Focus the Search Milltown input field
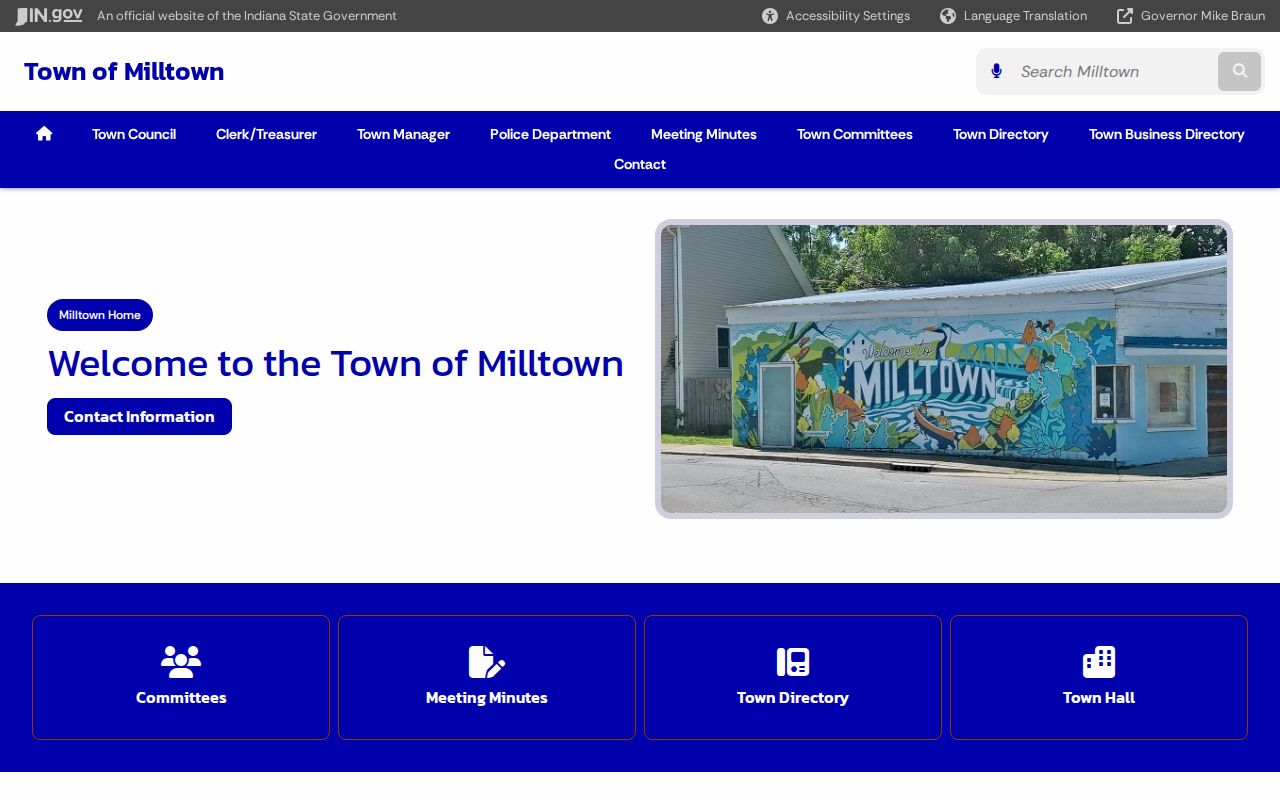Image resolution: width=1280 pixels, height=800 pixels. pos(1112,71)
